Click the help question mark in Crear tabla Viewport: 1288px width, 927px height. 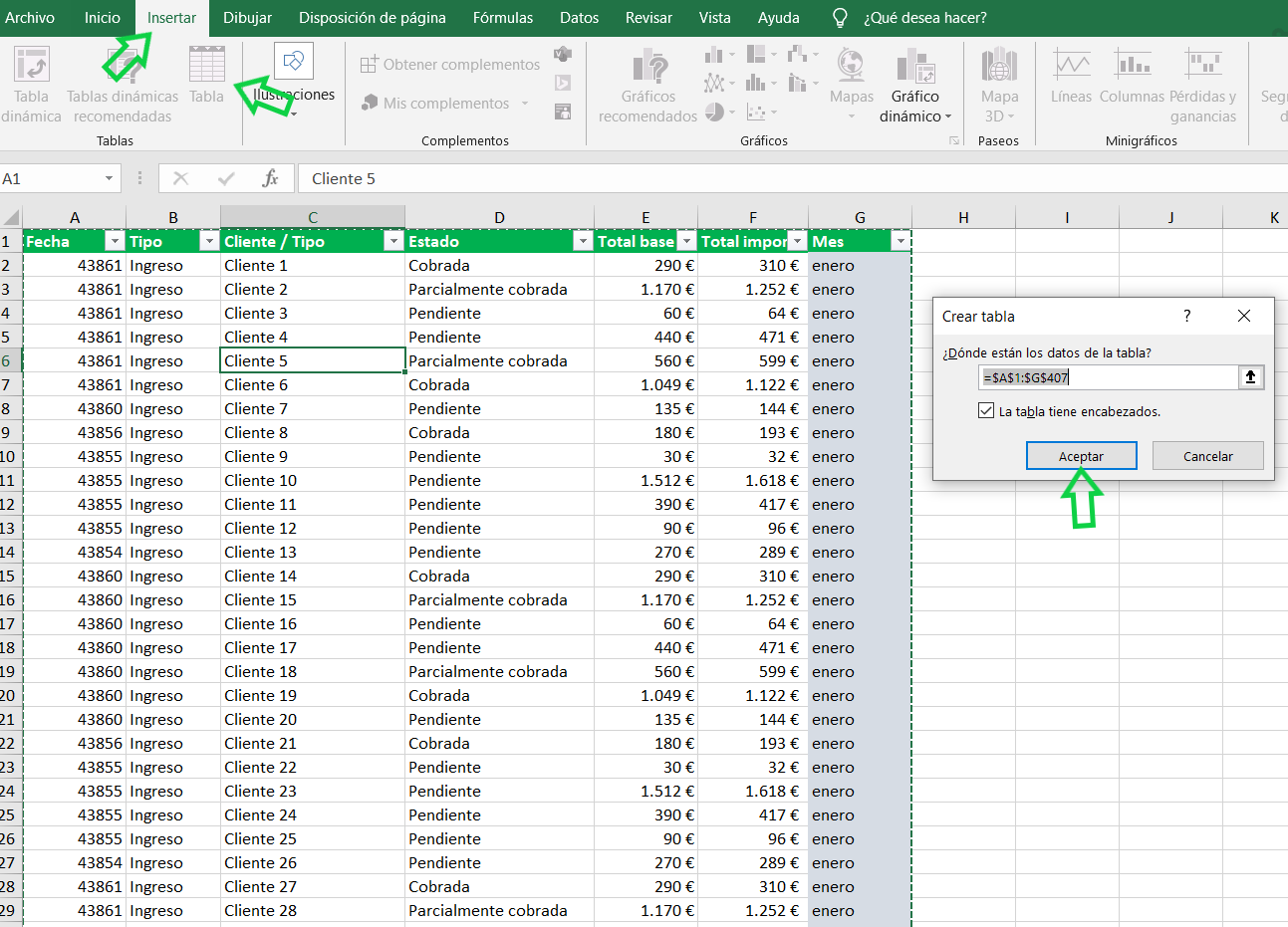click(x=1186, y=316)
